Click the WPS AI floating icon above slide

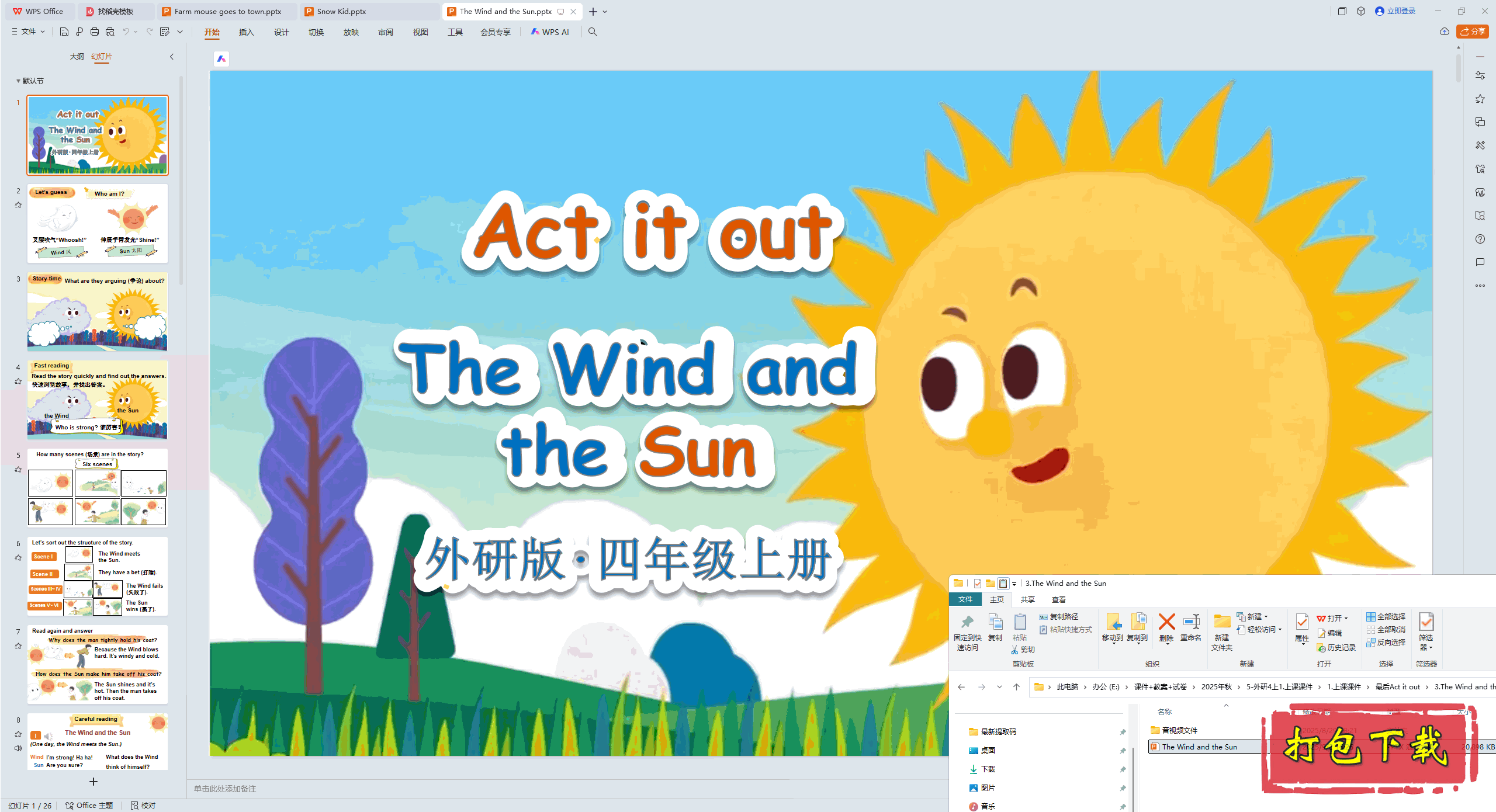[x=221, y=58]
